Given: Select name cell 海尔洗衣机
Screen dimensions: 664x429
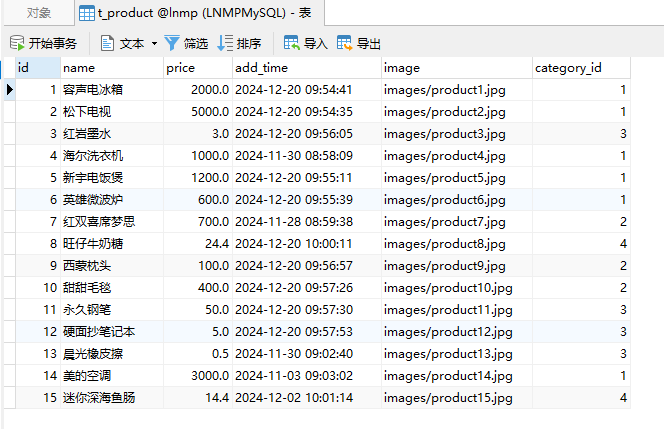Looking at the screenshot, I should point(112,156).
